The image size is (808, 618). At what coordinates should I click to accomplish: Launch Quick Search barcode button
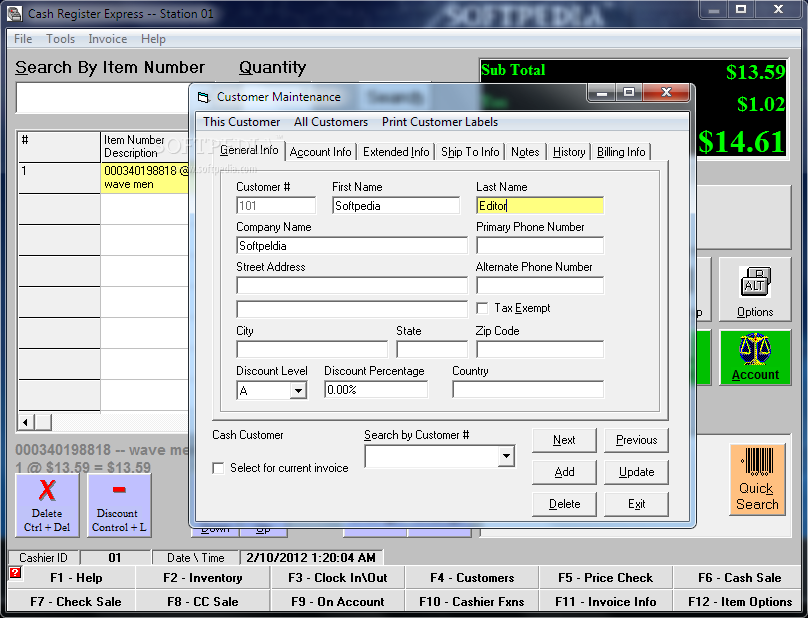[757, 480]
